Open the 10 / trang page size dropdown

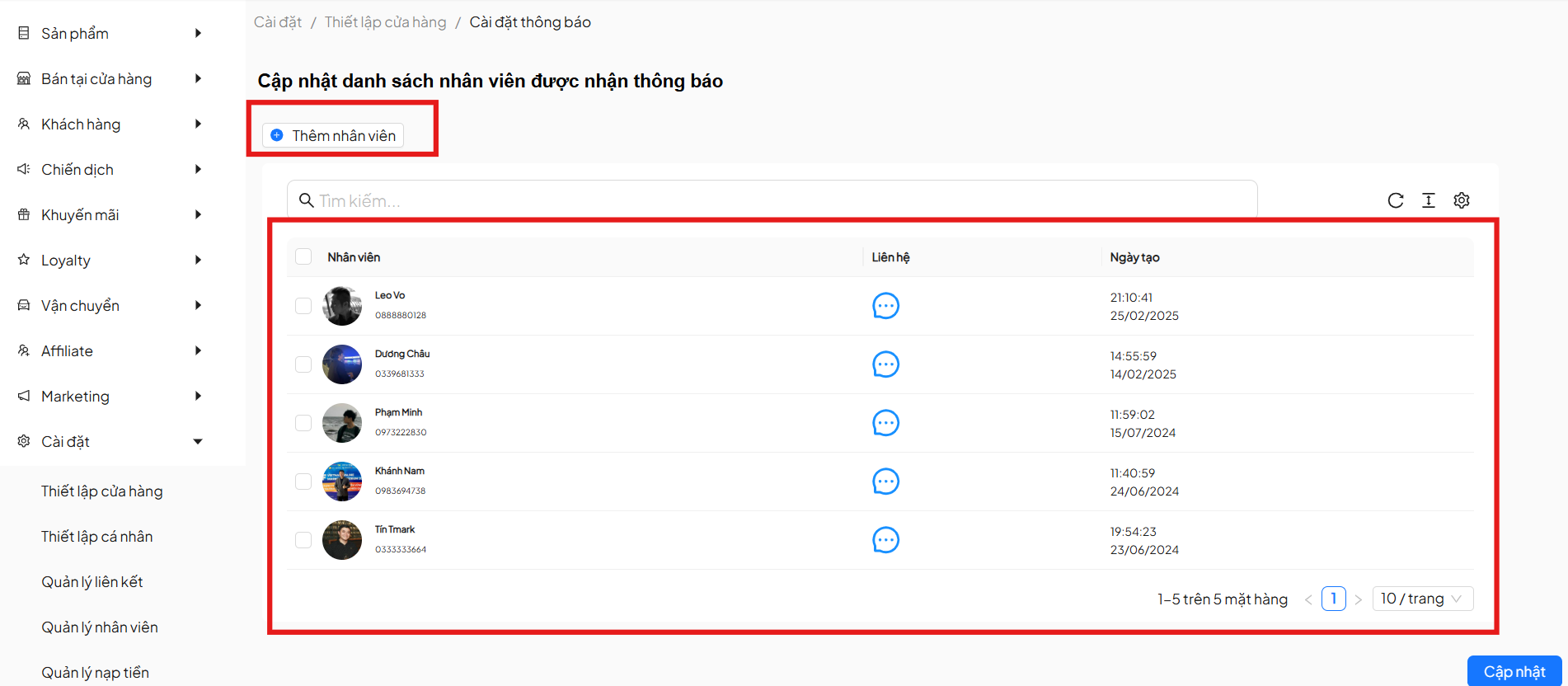(x=1421, y=599)
